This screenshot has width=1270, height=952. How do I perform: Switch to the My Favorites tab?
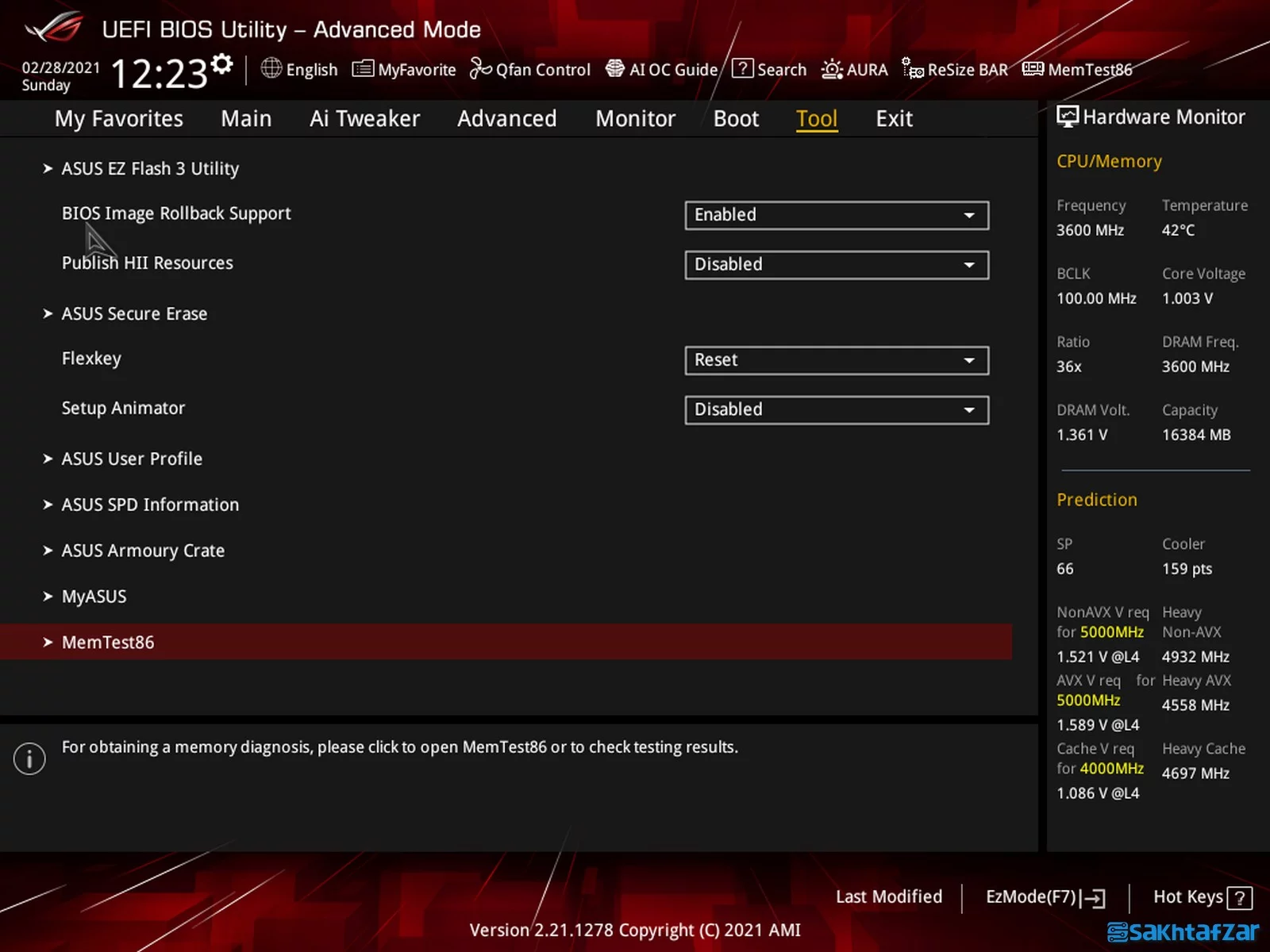click(119, 119)
